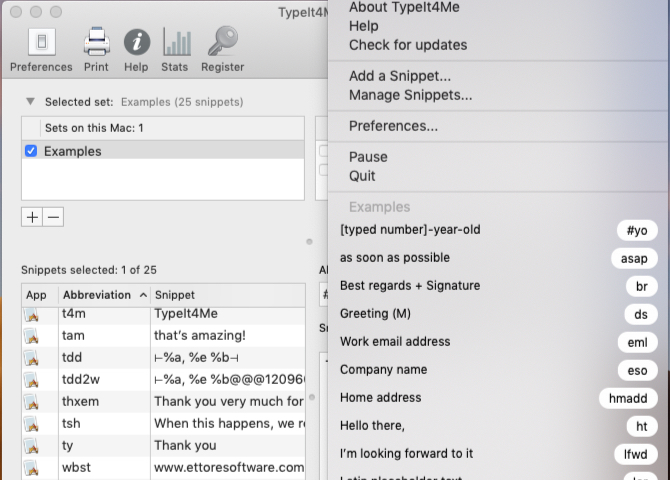Image resolution: width=670 pixels, height=480 pixels.
Task: Click the asap abbreviation badge
Action: click(634, 259)
